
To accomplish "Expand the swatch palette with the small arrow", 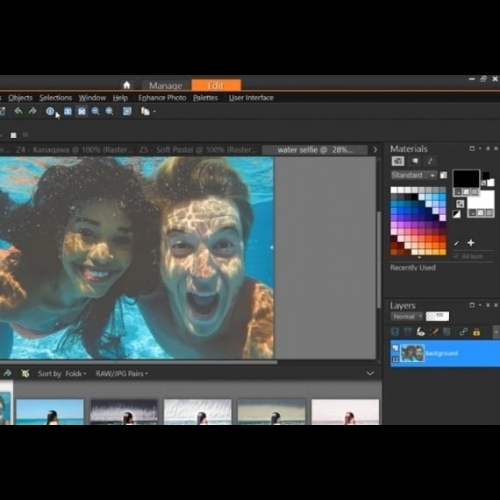I will click(419, 258).
